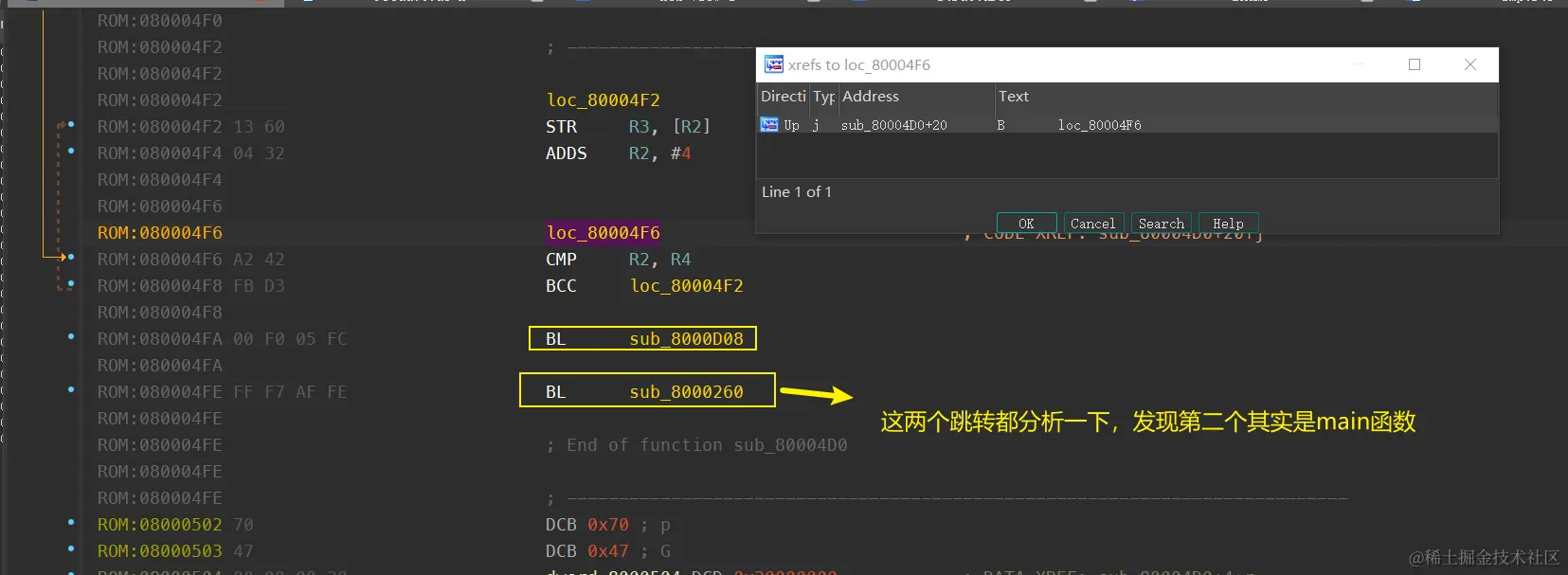Viewport: 1568px width, 575px height.
Task: Close the xrefs to loc_80004F6 dialog
Action: [x=1470, y=64]
